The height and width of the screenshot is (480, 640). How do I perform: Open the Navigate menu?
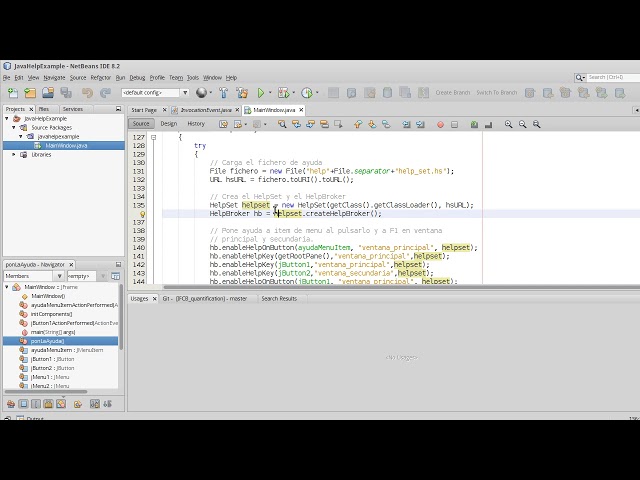(x=54, y=78)
